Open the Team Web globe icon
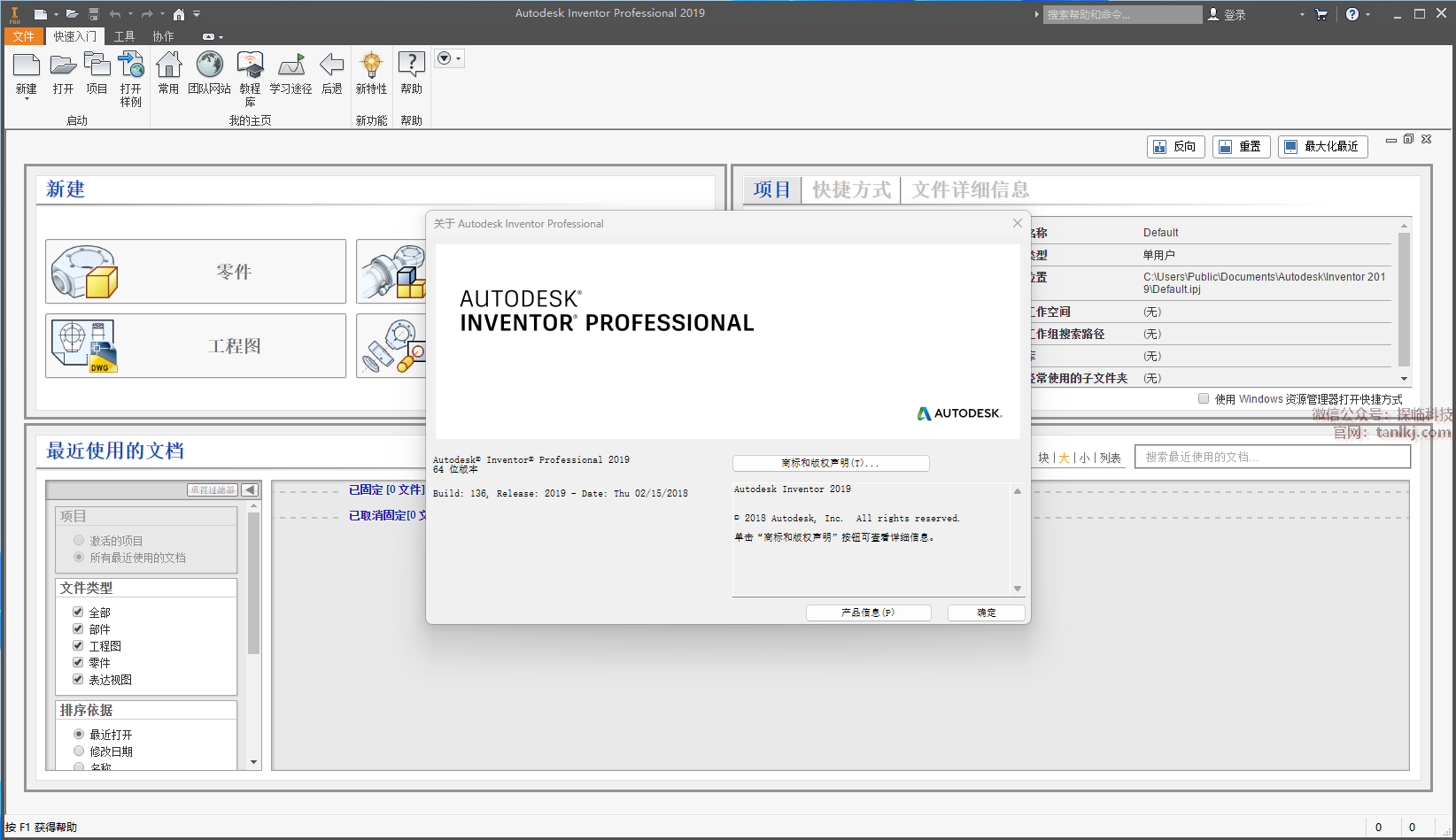Image resolution: width=1456 pixels, height=840 pixels. tap(209, 66)
